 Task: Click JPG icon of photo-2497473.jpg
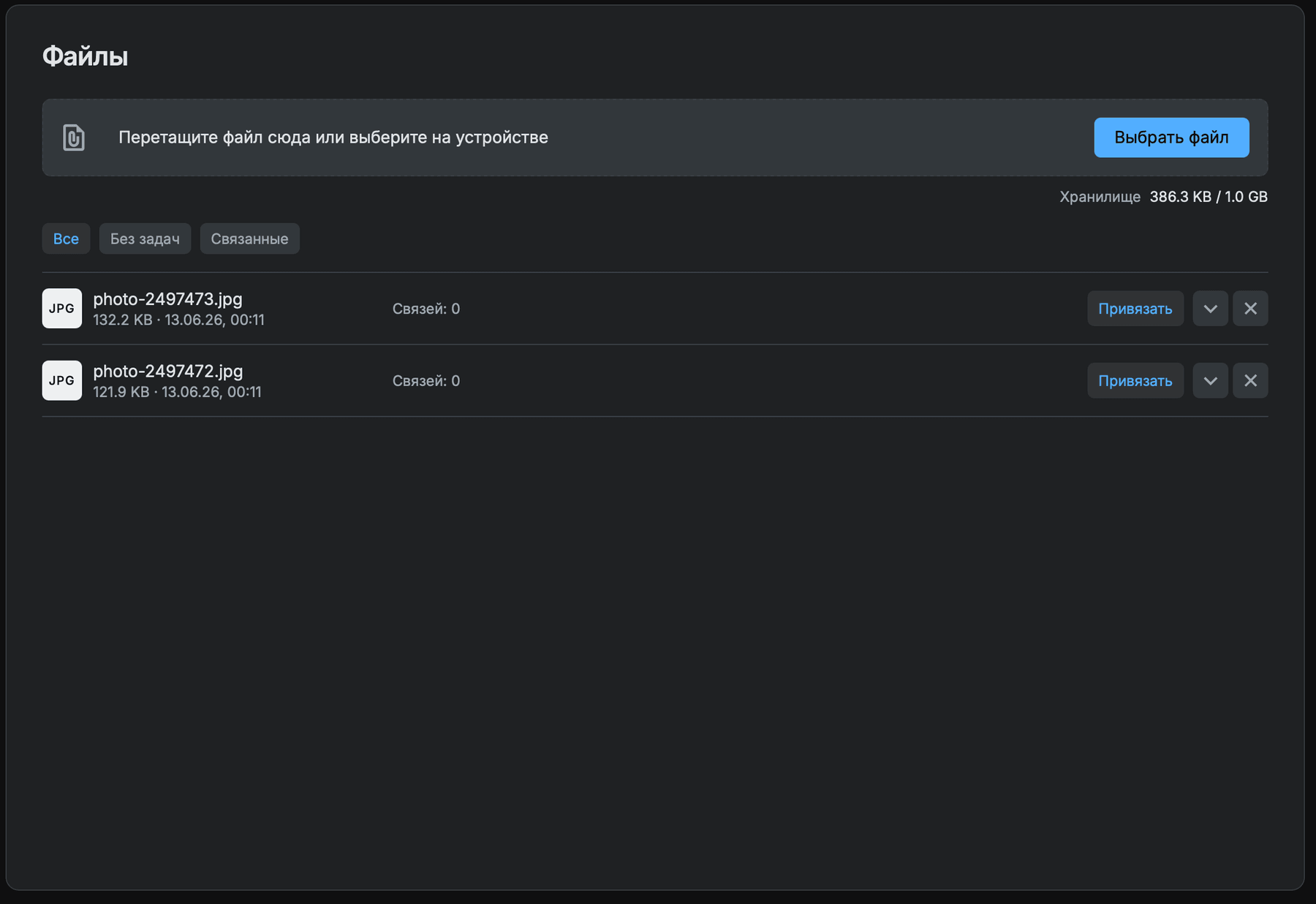click(62, 309)
